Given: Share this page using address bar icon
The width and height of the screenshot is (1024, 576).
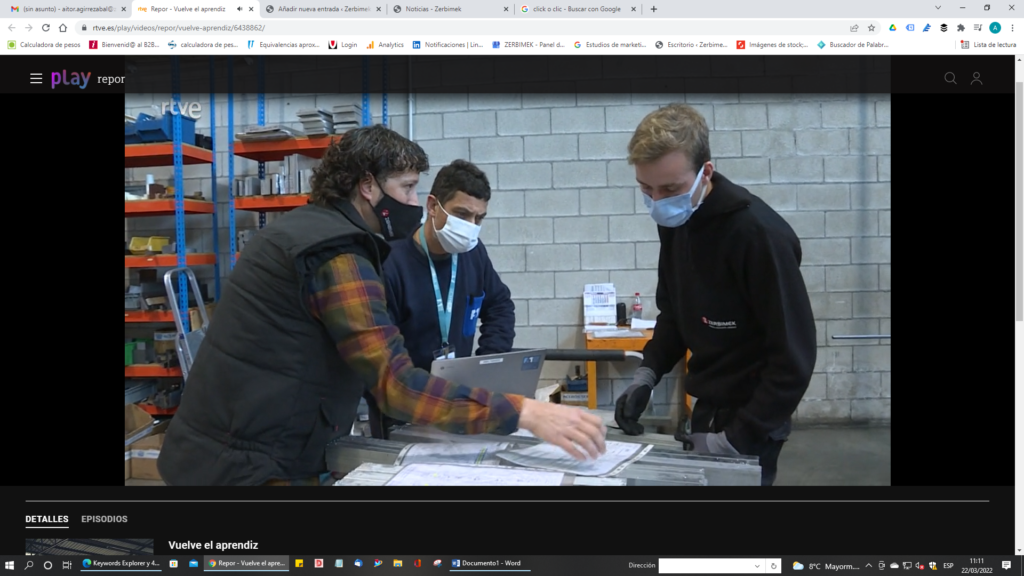Looking at the screenshot, I should coord(854,28).
